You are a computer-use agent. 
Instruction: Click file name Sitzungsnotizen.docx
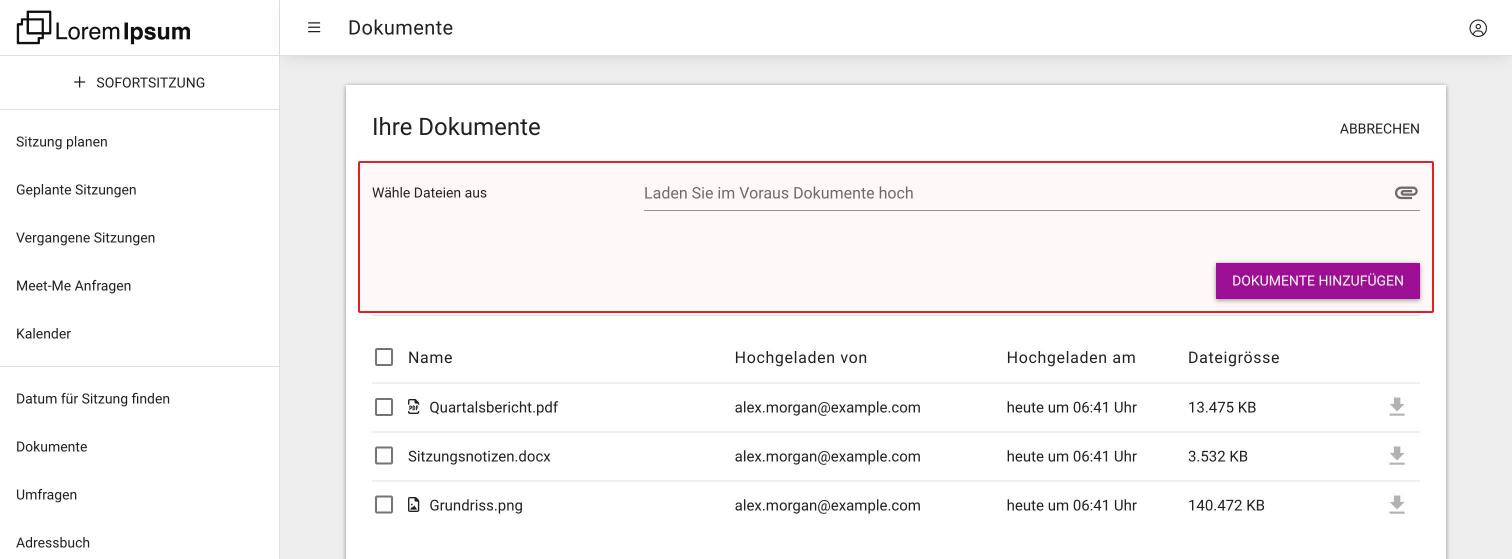point(479,456)
